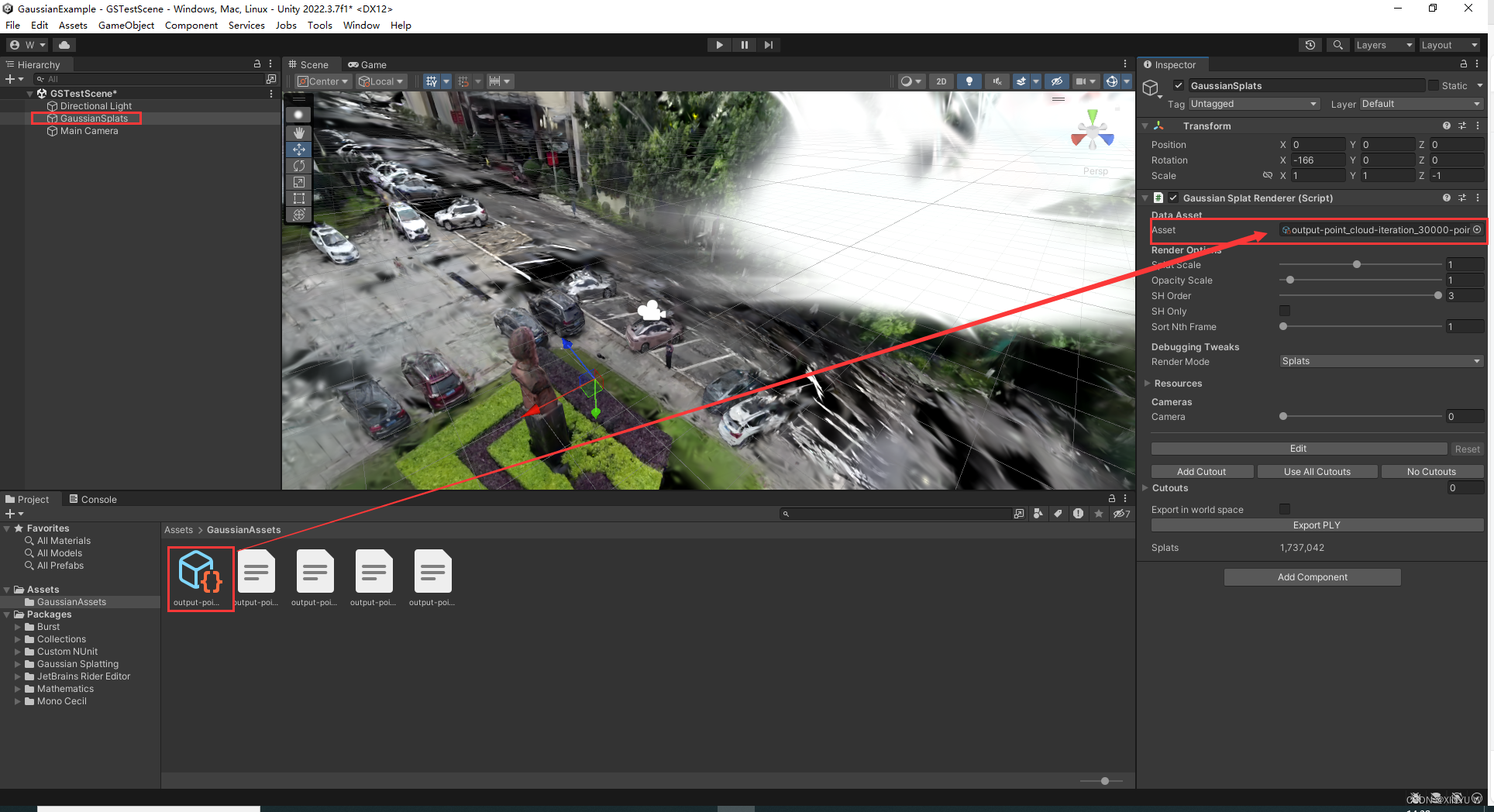Screen dimensions: 1494x812
Task: Open the Layers dropdown
Action: tap(1384, 45)
